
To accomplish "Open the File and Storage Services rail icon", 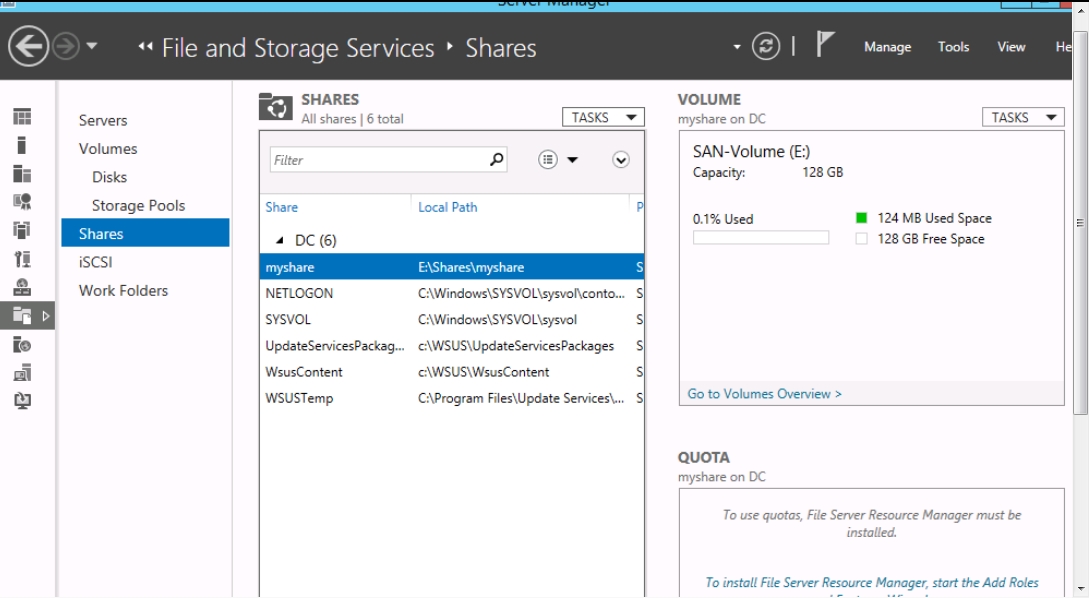I will (22, 316).
